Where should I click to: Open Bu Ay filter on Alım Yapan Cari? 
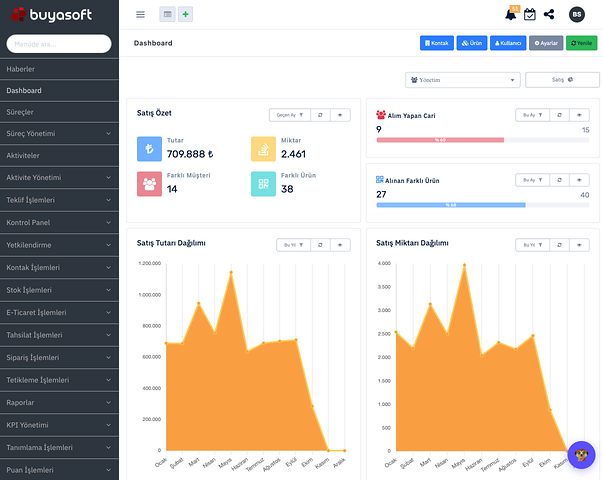pos(532,115)
